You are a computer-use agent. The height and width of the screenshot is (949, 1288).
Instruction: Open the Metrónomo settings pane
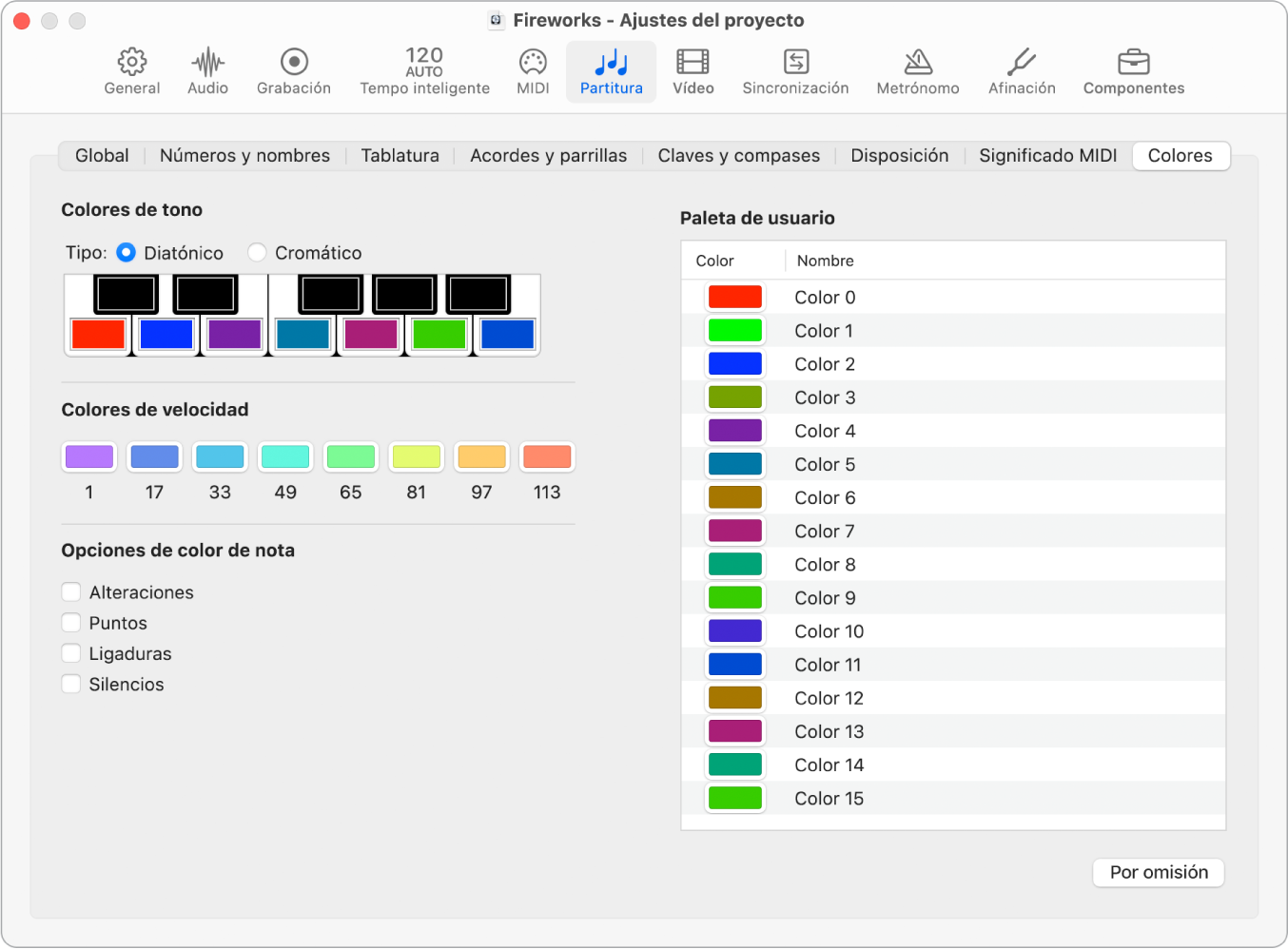tap(917, 72)
